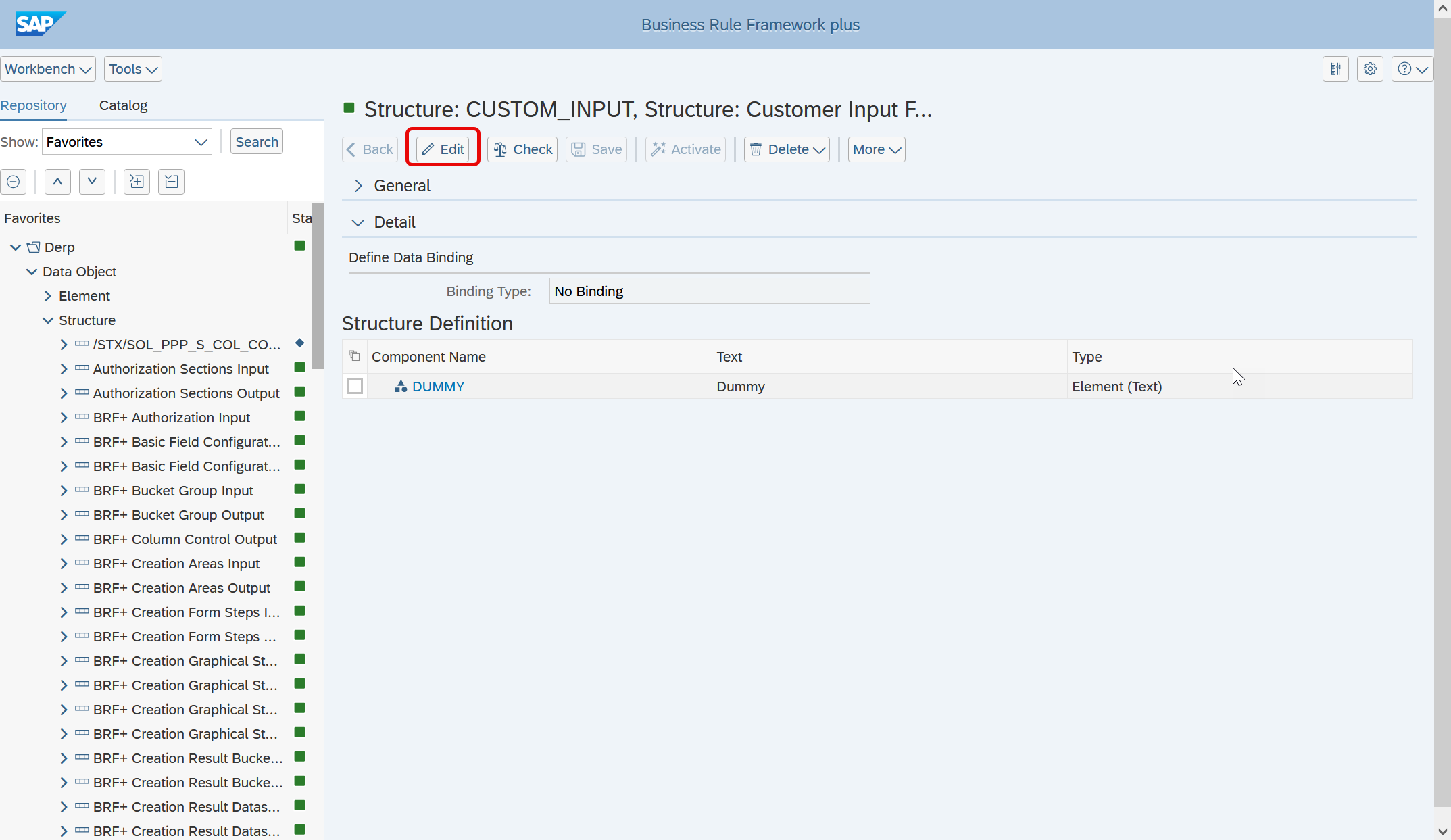This screenshot has width=1451, height=840.
Task: Expand the General section
Action: pos(358,186)
